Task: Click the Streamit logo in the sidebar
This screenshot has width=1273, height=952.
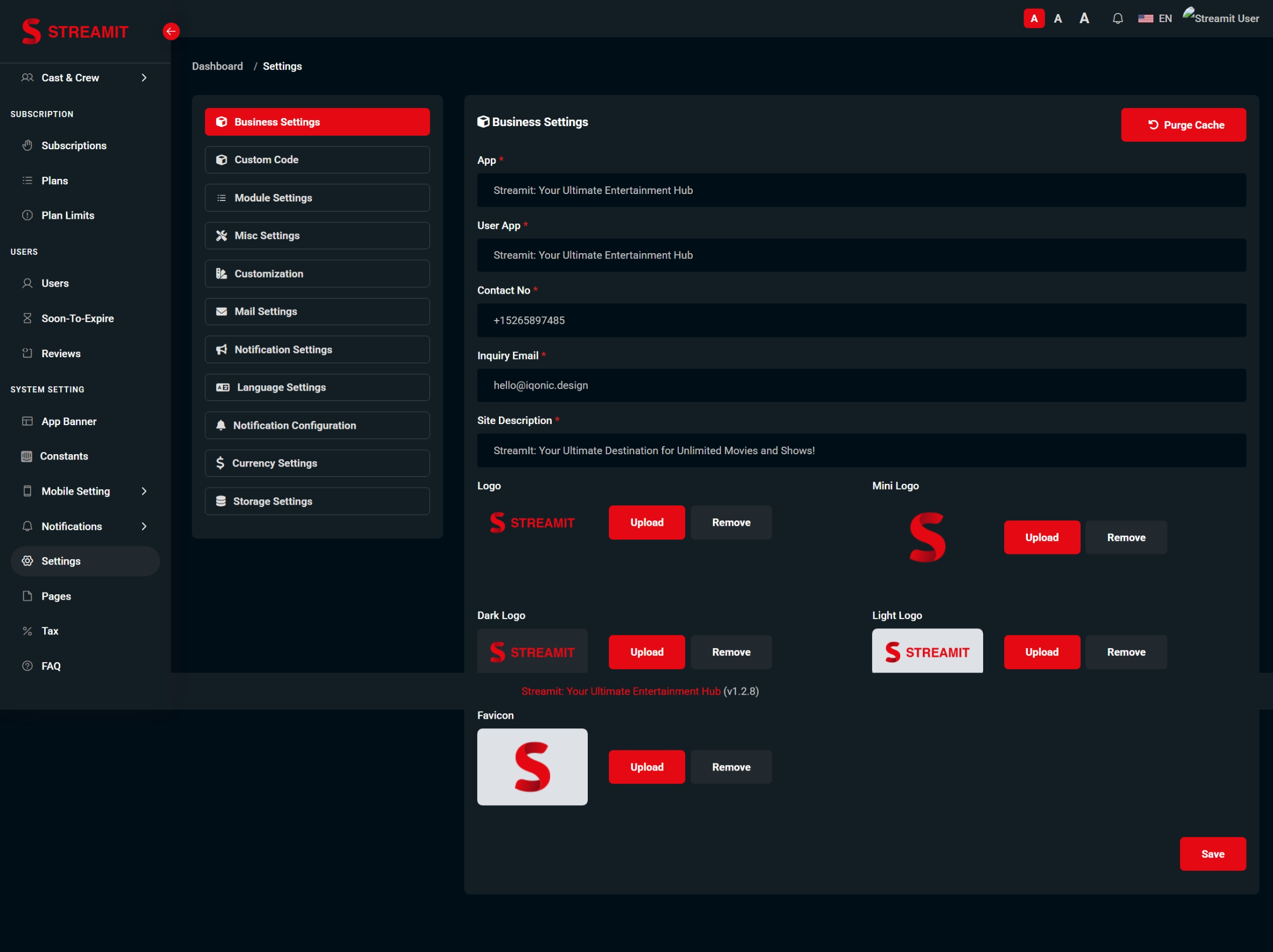Action: coord(75,31)
